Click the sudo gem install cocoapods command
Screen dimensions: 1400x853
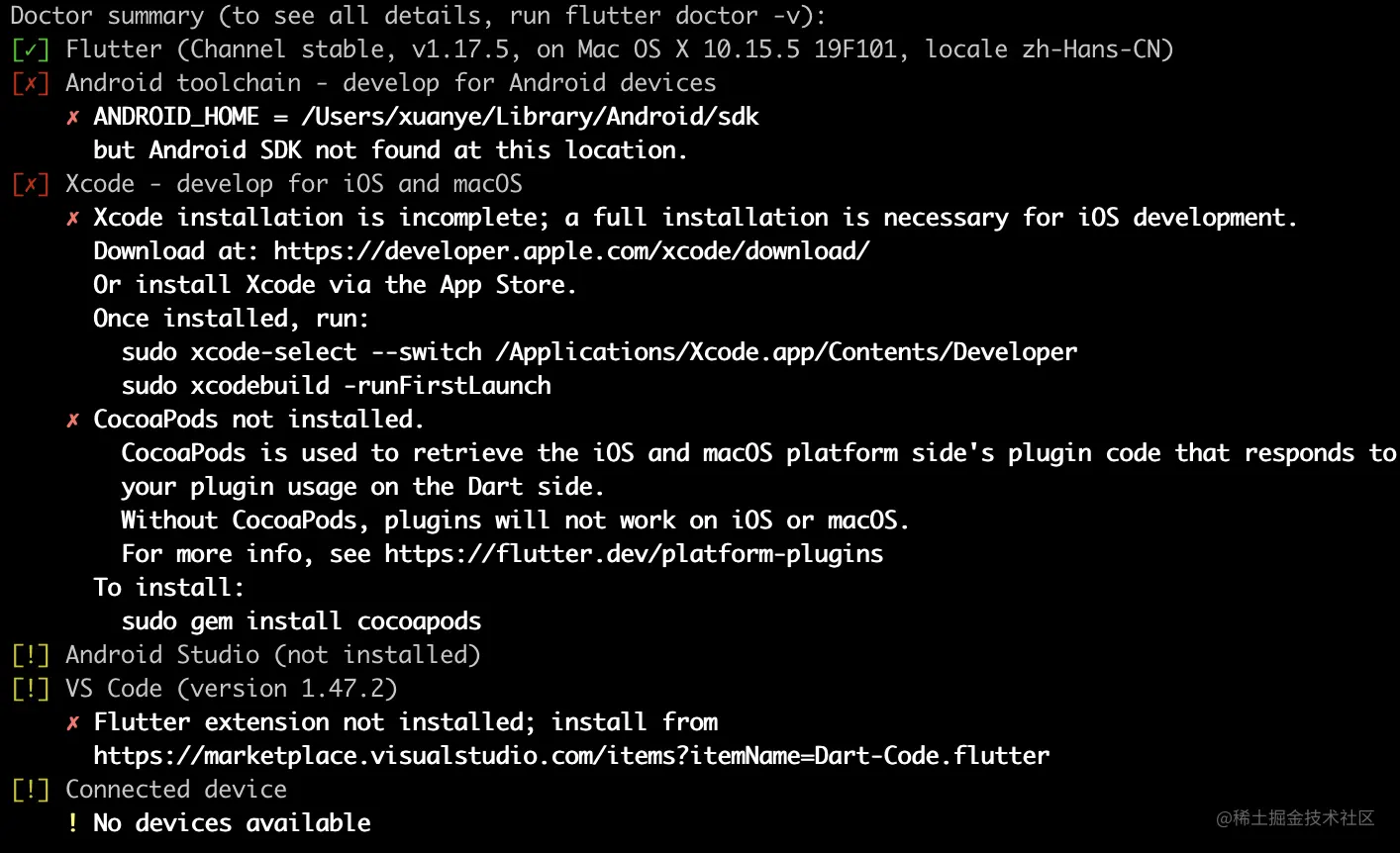pyautogui.click(x=301, y=621)
